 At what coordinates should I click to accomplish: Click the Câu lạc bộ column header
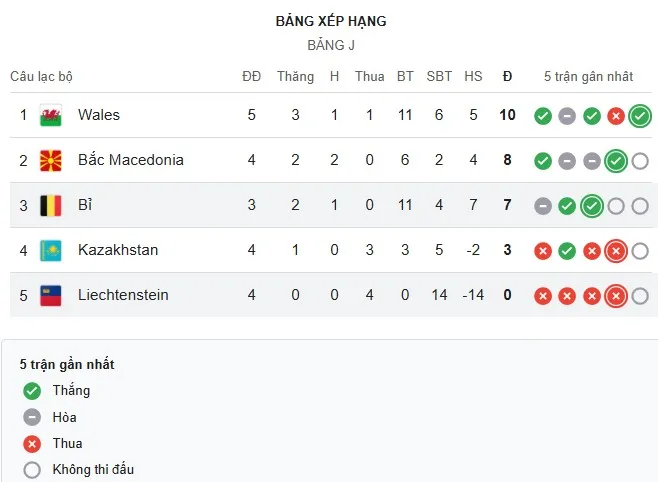tap(41, 76)
